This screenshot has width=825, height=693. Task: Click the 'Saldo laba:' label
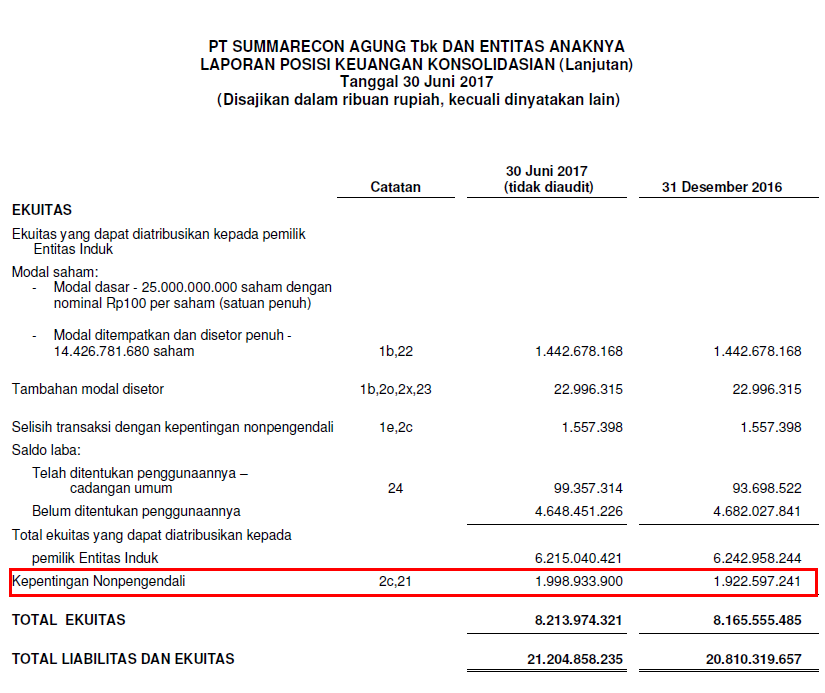coord(46,450)
